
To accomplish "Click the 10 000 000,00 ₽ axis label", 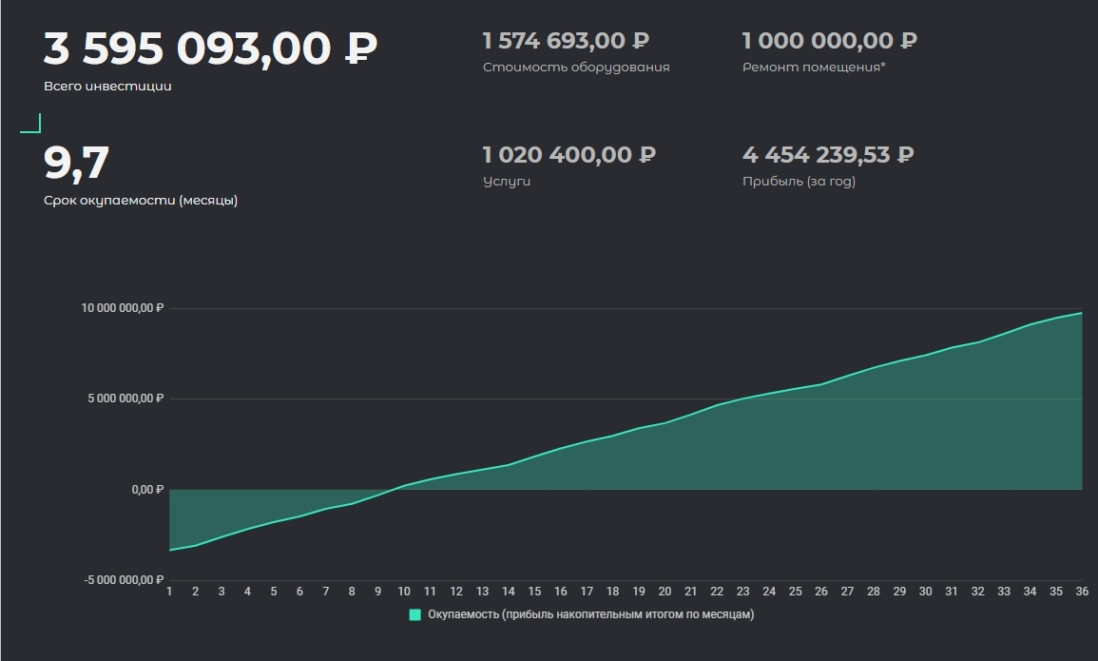I will (x=122, y=308).
